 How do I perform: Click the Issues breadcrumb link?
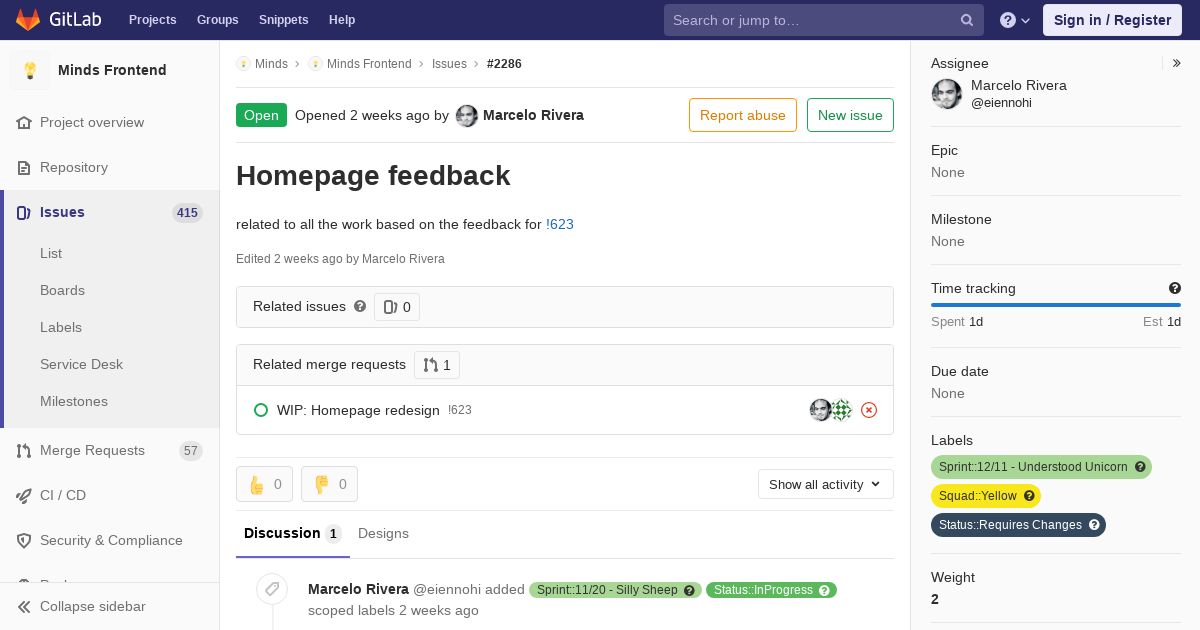pos(449,64)
